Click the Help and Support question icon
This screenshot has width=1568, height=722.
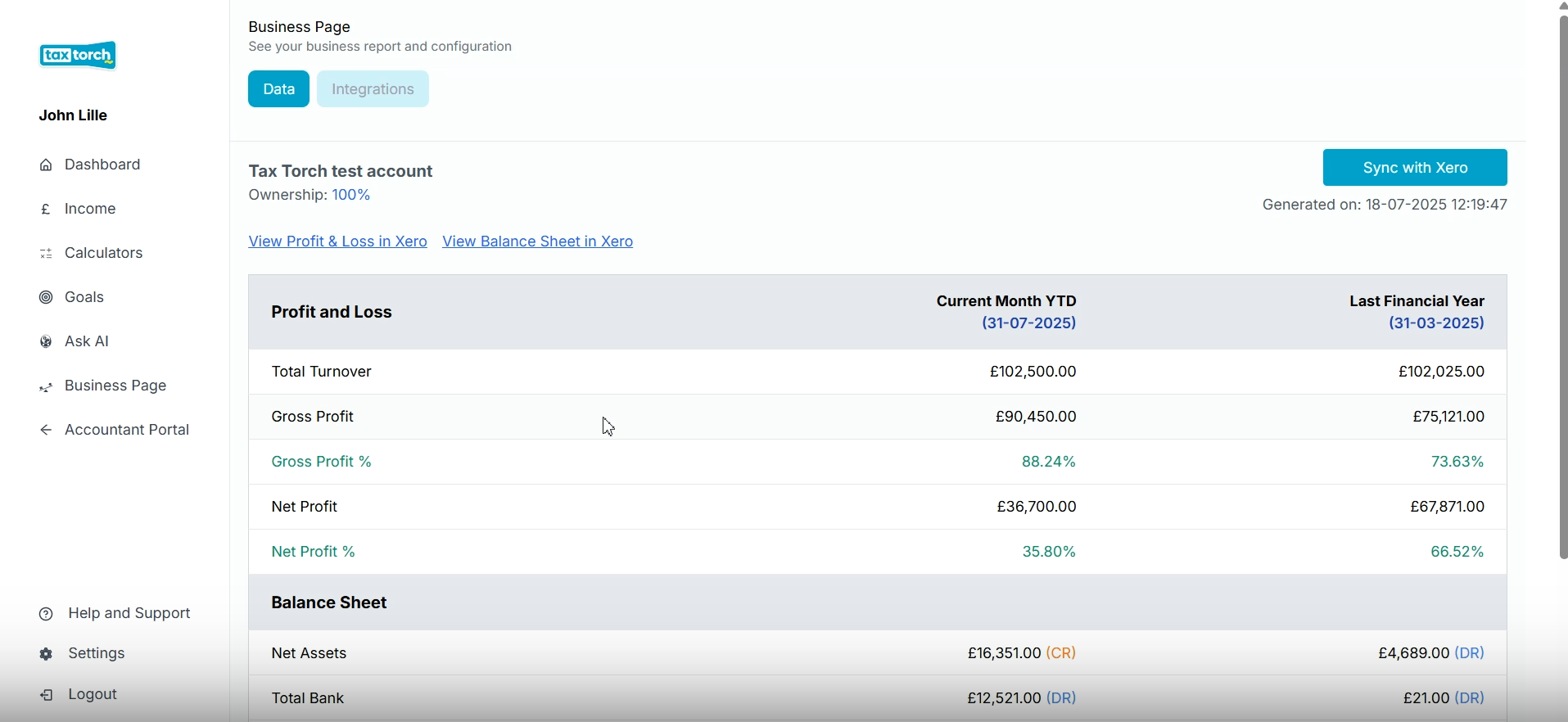pyautogui.click(x=47, y=614)
